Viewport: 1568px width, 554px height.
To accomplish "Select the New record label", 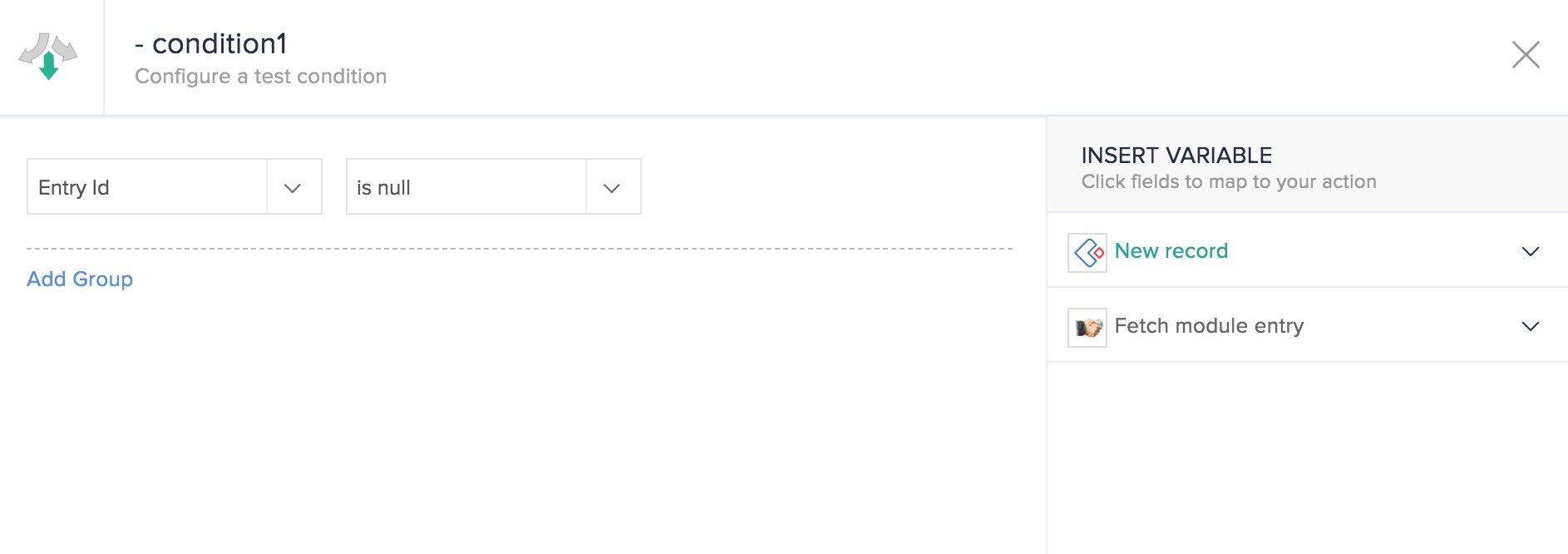I will (x=1171, y=250).
